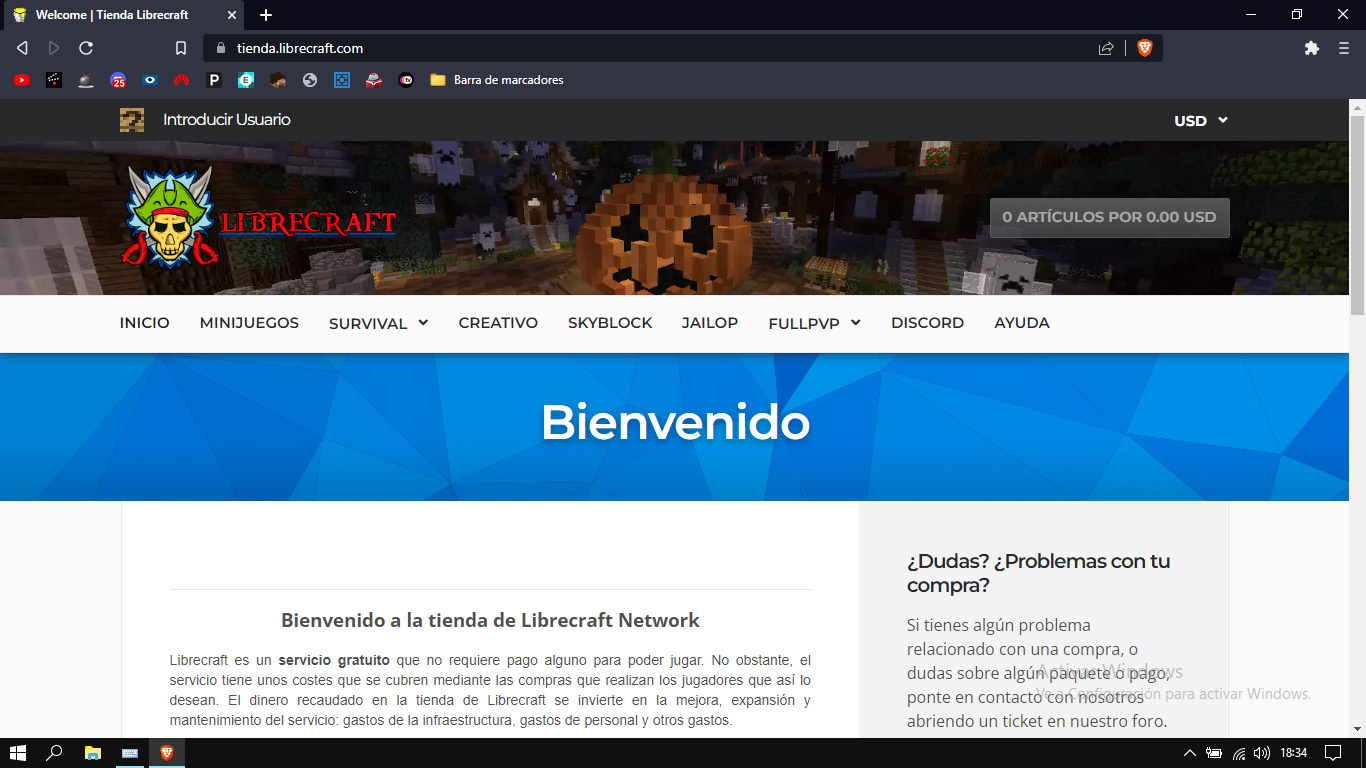Viewport: 1366px width, 768px height.
Task: Open the retro TV bookmark icon
Action: (86, 80)
